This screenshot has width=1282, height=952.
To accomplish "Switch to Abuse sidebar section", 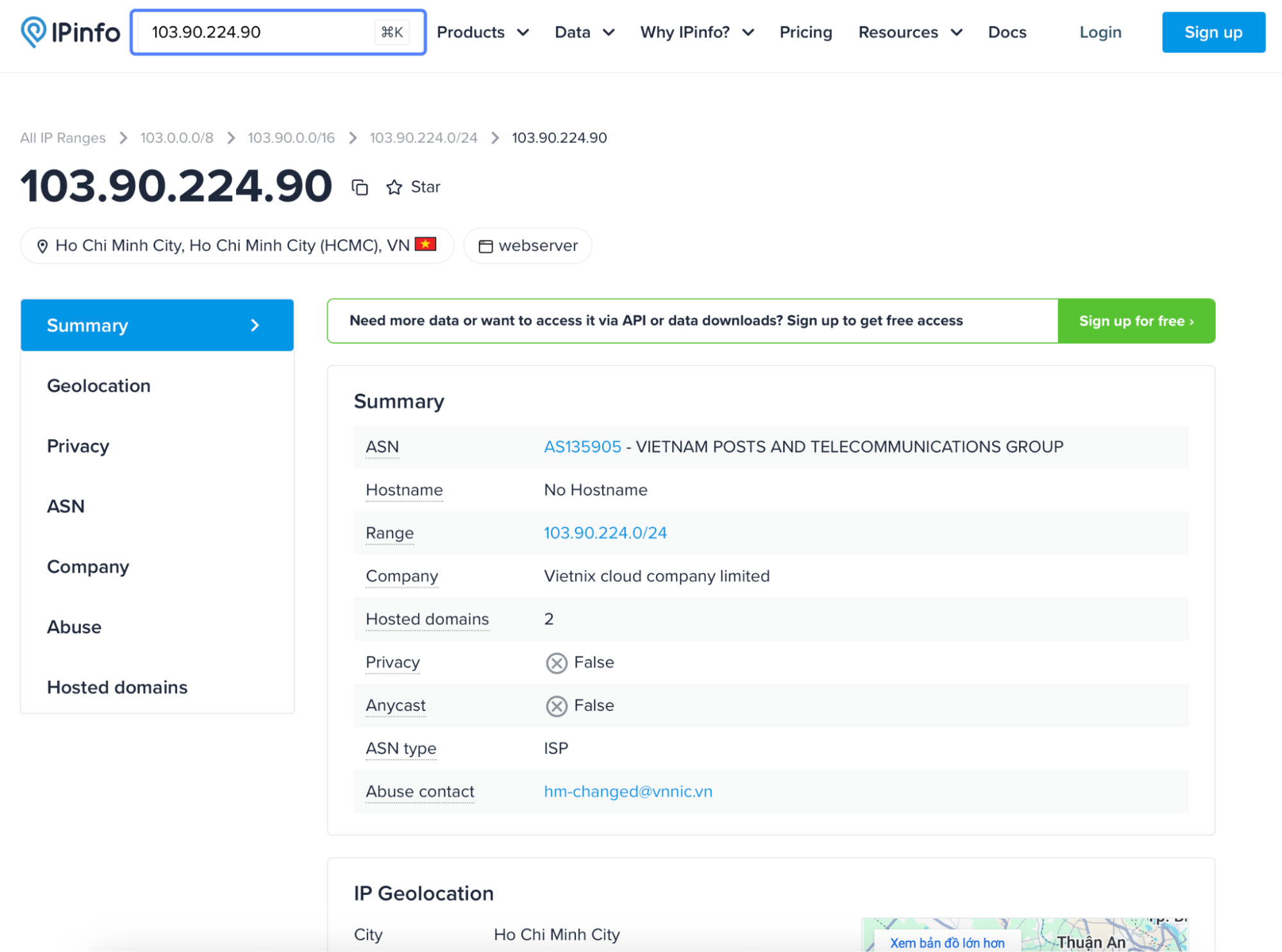I will 74,627.
